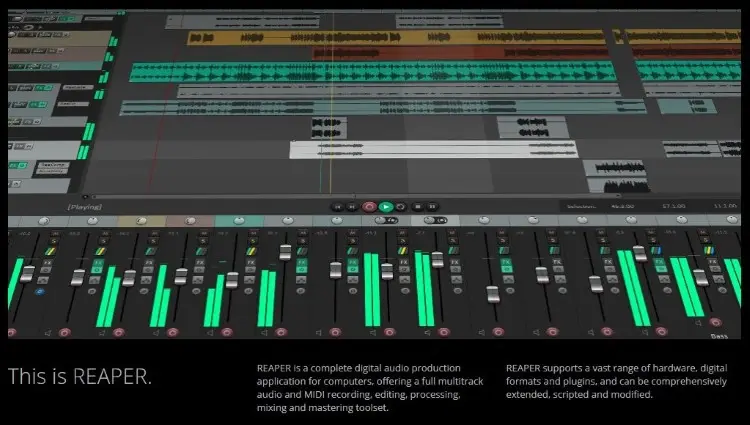Select the 'This is REAPER.' heading text
This screenshot has height=425, width=750.
click(80, 376)
